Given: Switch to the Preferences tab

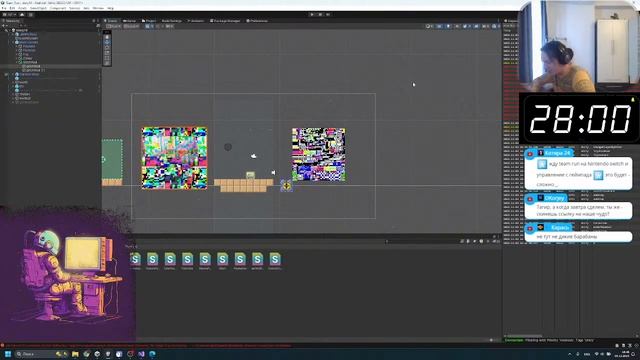Looking at the screenshot, I should (x=257, y=21).
